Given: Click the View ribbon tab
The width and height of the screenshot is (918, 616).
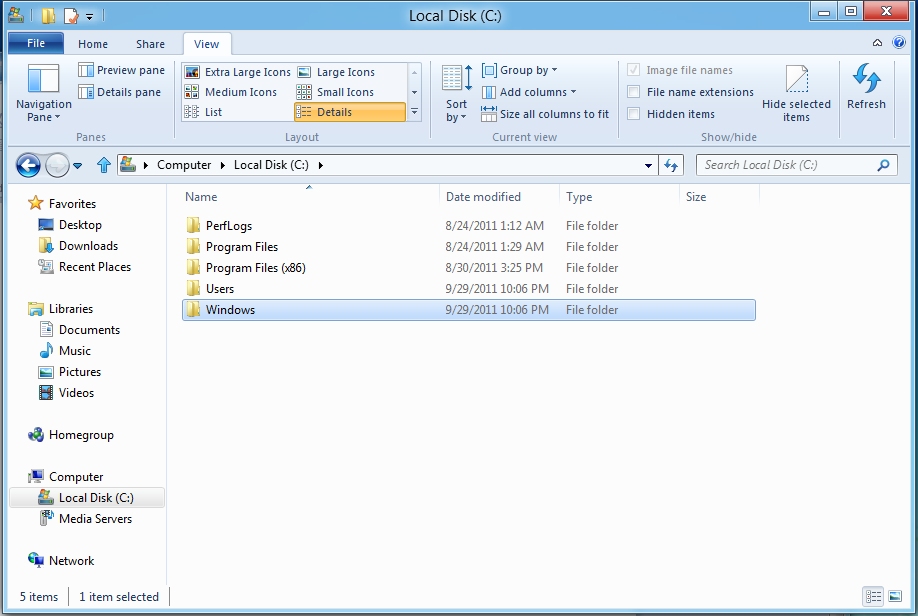Looking at the screenshot, I should point(207,44).
